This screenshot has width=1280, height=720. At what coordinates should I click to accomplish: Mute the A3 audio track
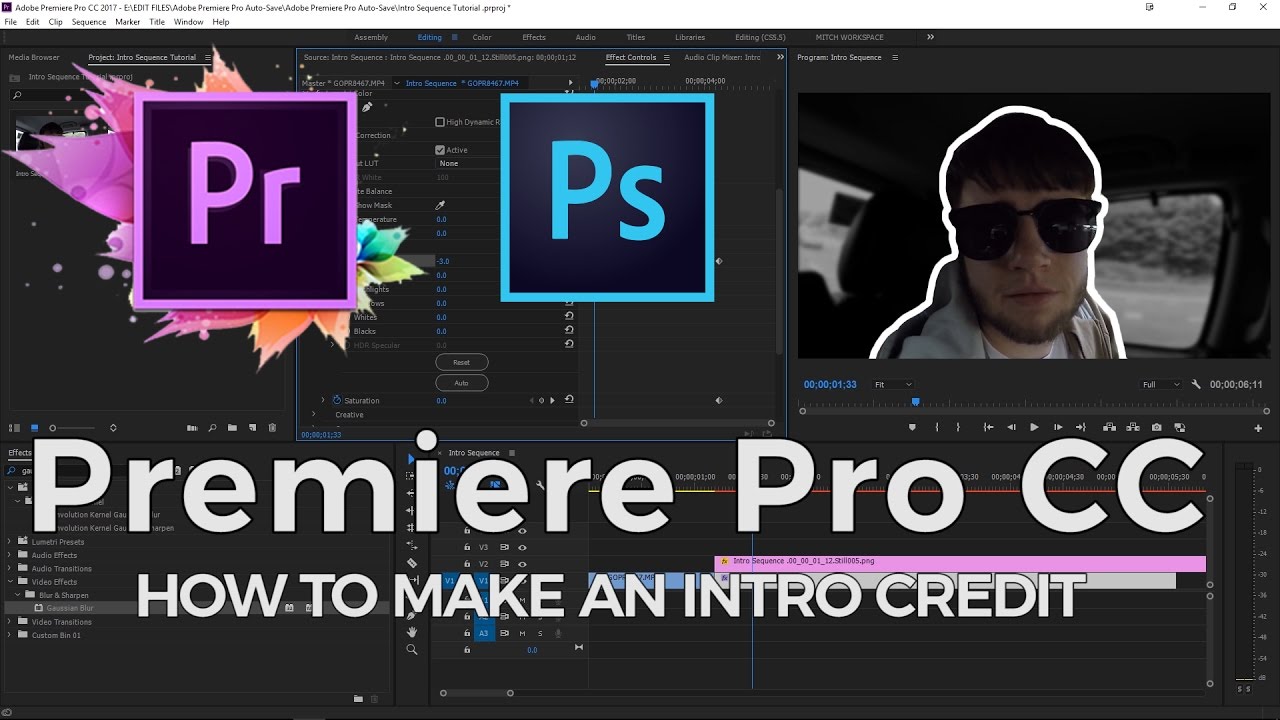click(x=522, y=633)
